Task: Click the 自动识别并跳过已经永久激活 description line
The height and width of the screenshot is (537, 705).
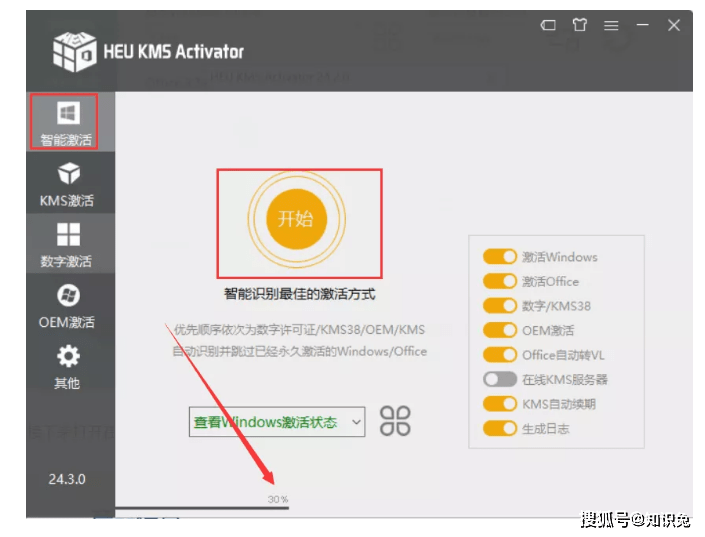Action: (x=299, y=351)
